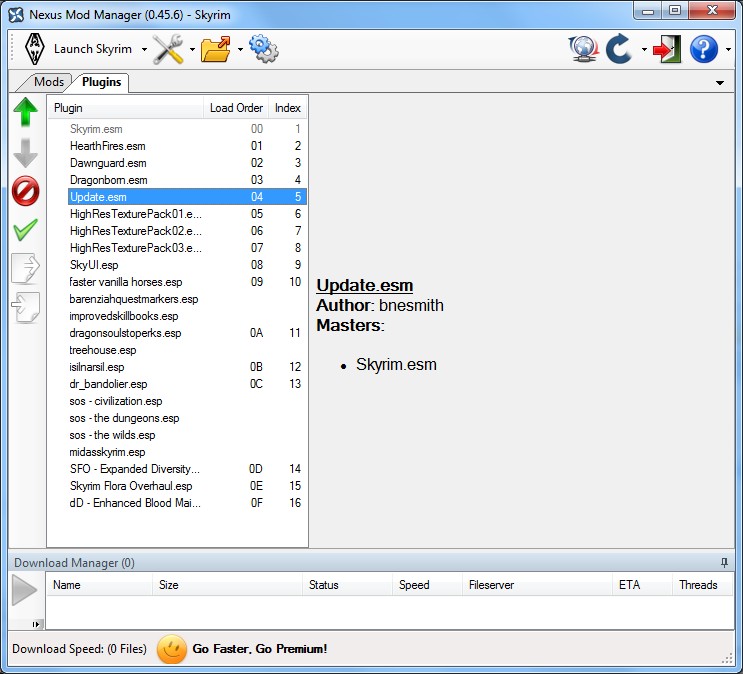Select HighResTexturePack01 plugin row
This screenshot has height=674, width=743.
[x=187, y=214]
